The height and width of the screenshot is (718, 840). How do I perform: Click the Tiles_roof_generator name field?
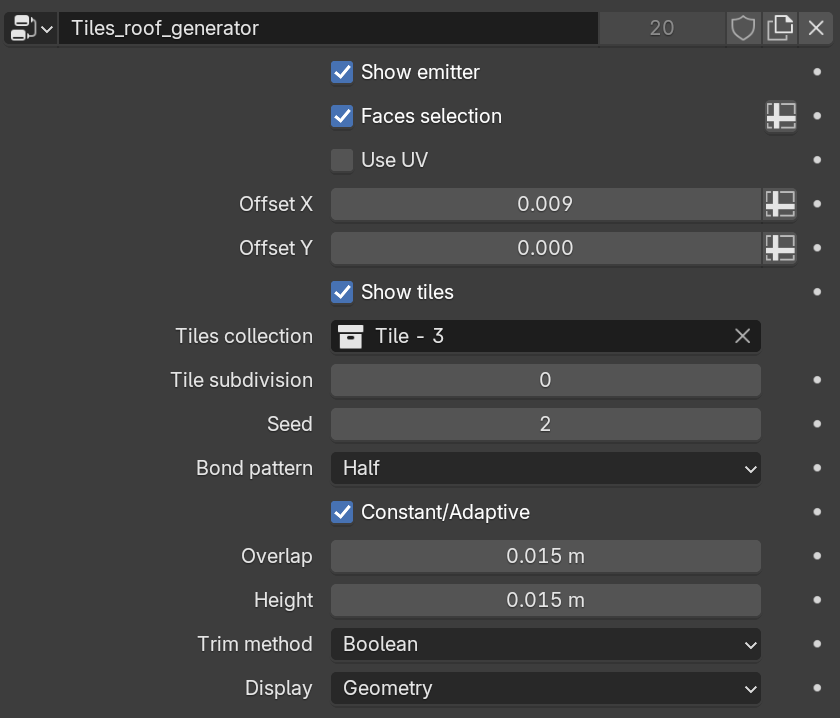click(x=328, y=28)
